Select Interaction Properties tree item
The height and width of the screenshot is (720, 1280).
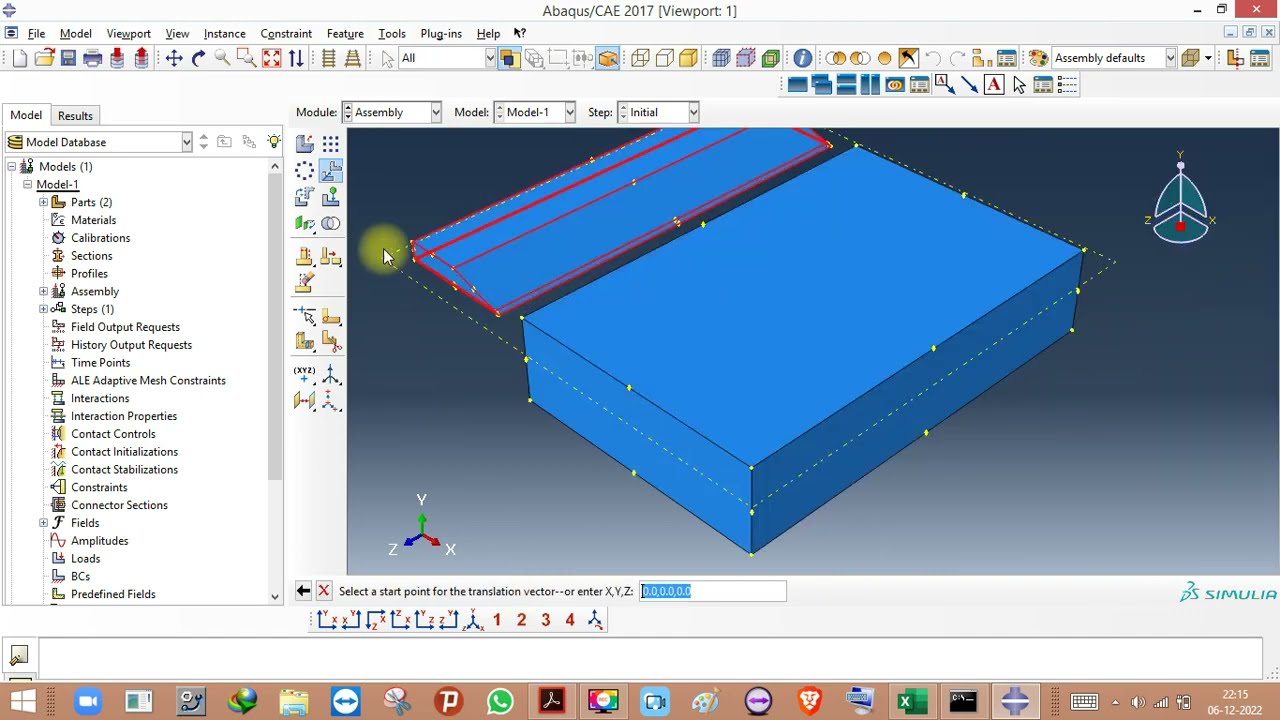pyautogui.click(x=123, y=416)
